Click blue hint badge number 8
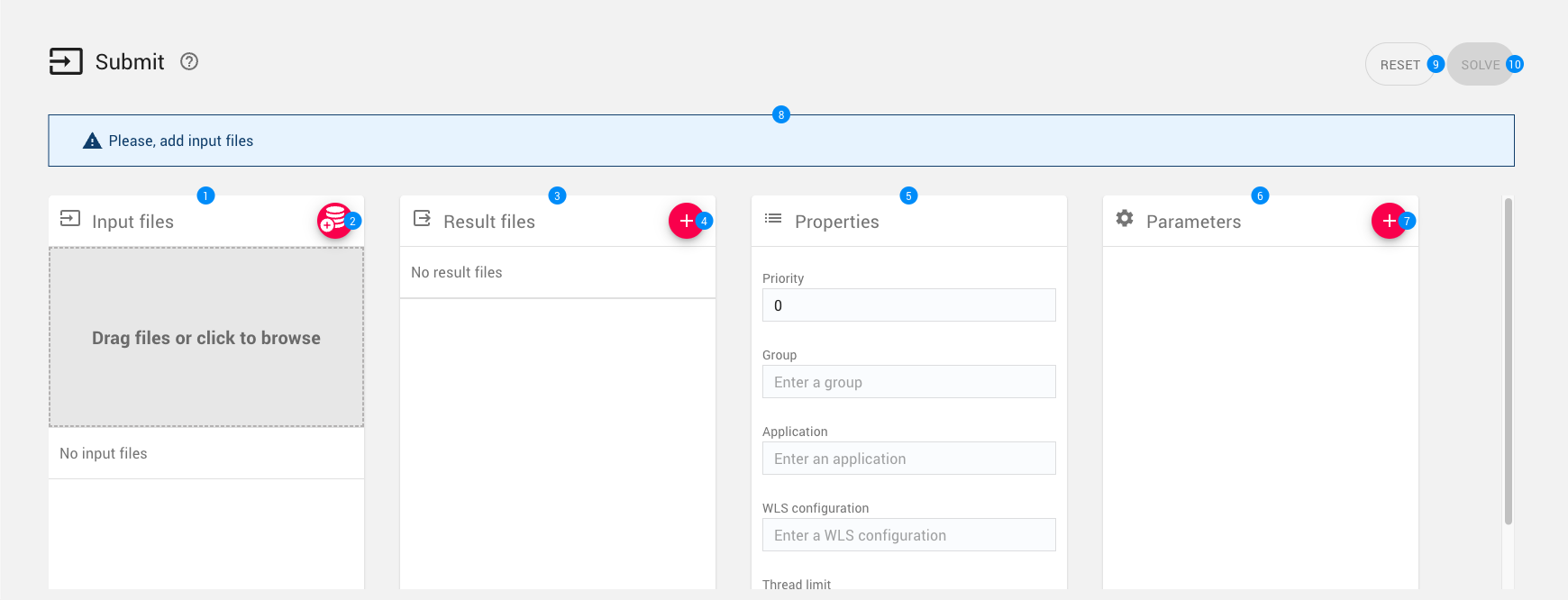This screenshot has width=1568, height=600. point(781,114)
